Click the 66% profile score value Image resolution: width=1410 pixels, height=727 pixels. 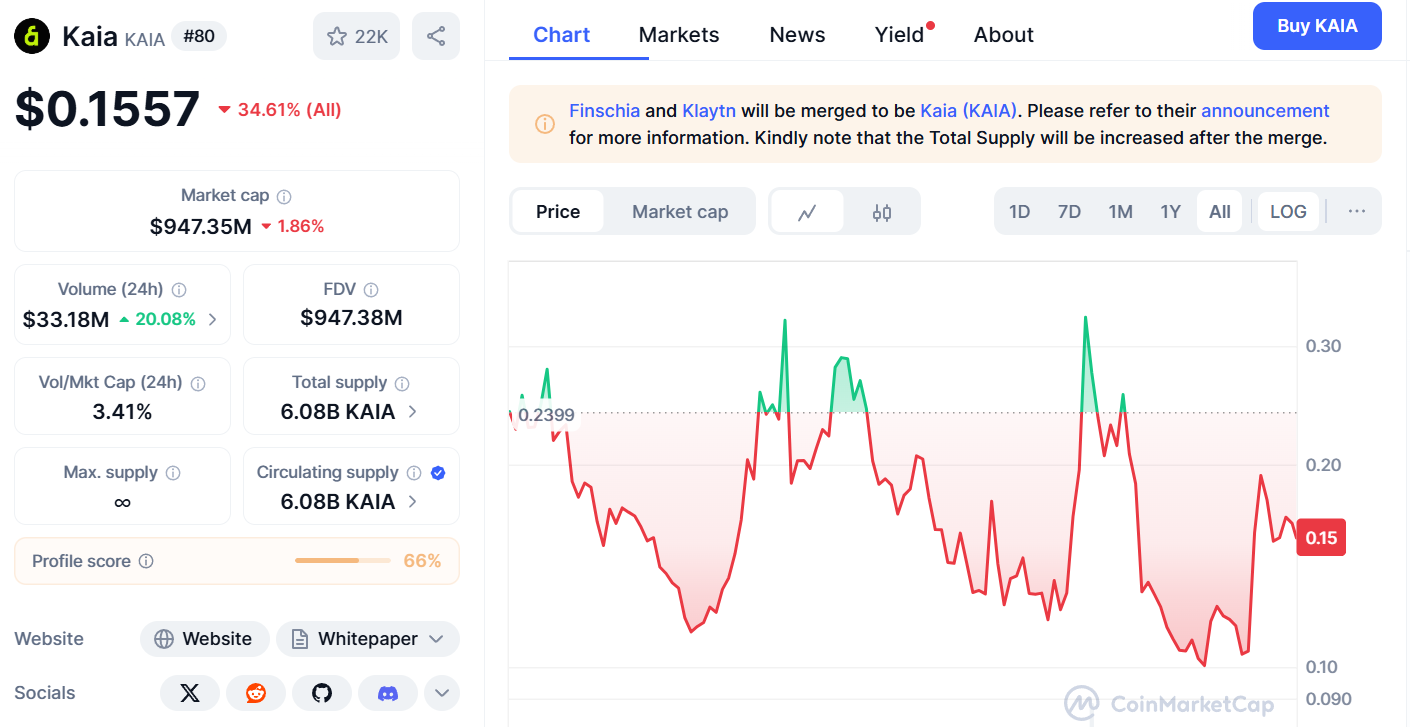[422, 561]
